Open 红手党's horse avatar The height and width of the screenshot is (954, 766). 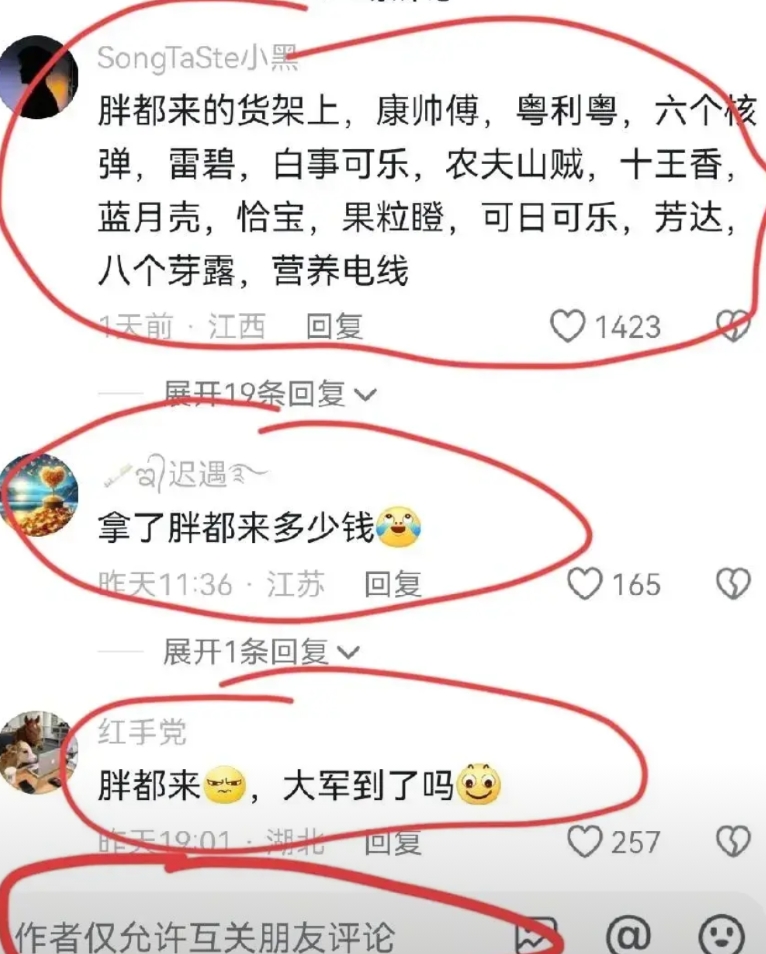click(x=39, y=753)
